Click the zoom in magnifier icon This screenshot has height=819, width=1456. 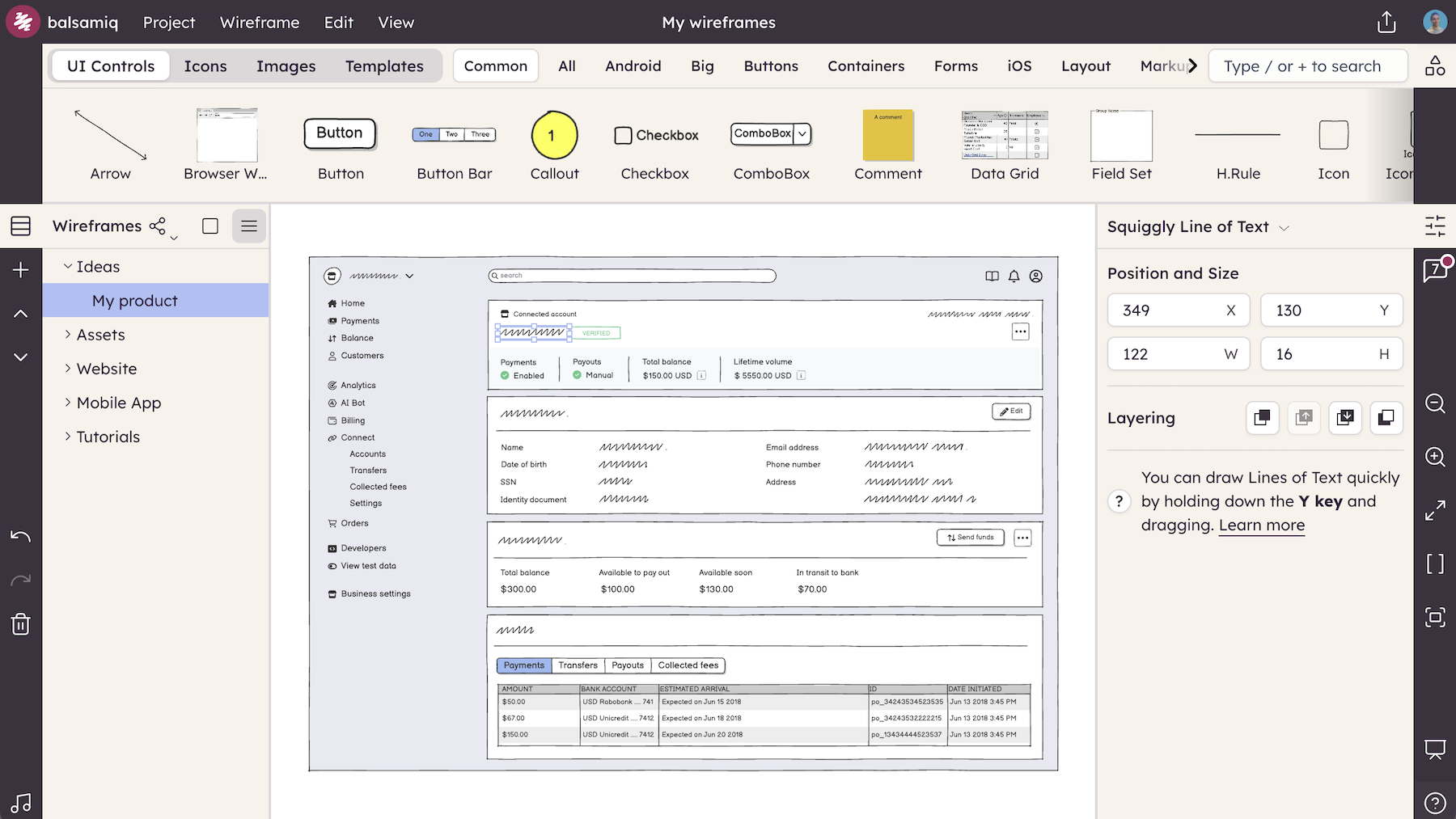point(1435,457)
